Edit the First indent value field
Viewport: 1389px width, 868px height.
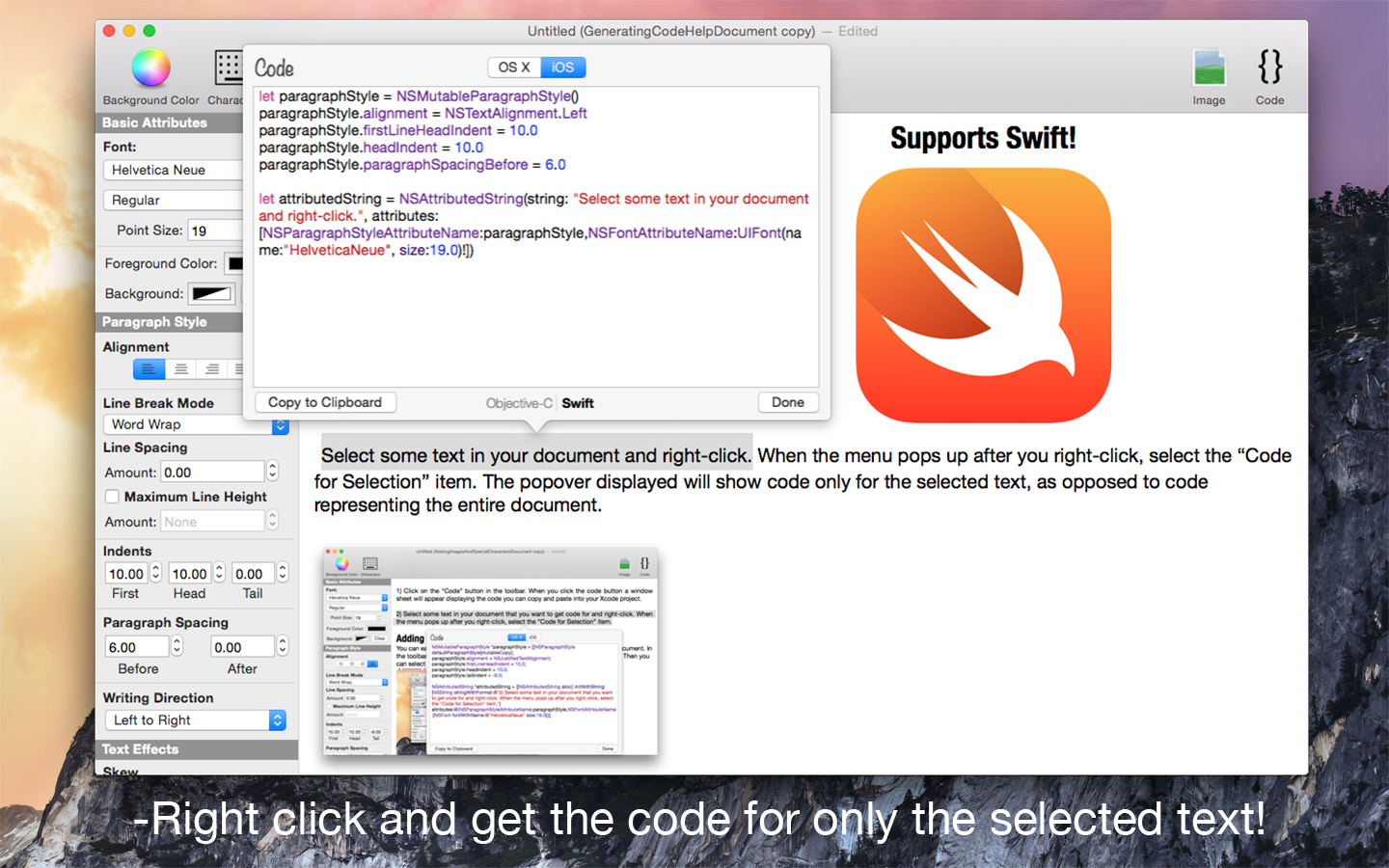click(x=126, y=574)
